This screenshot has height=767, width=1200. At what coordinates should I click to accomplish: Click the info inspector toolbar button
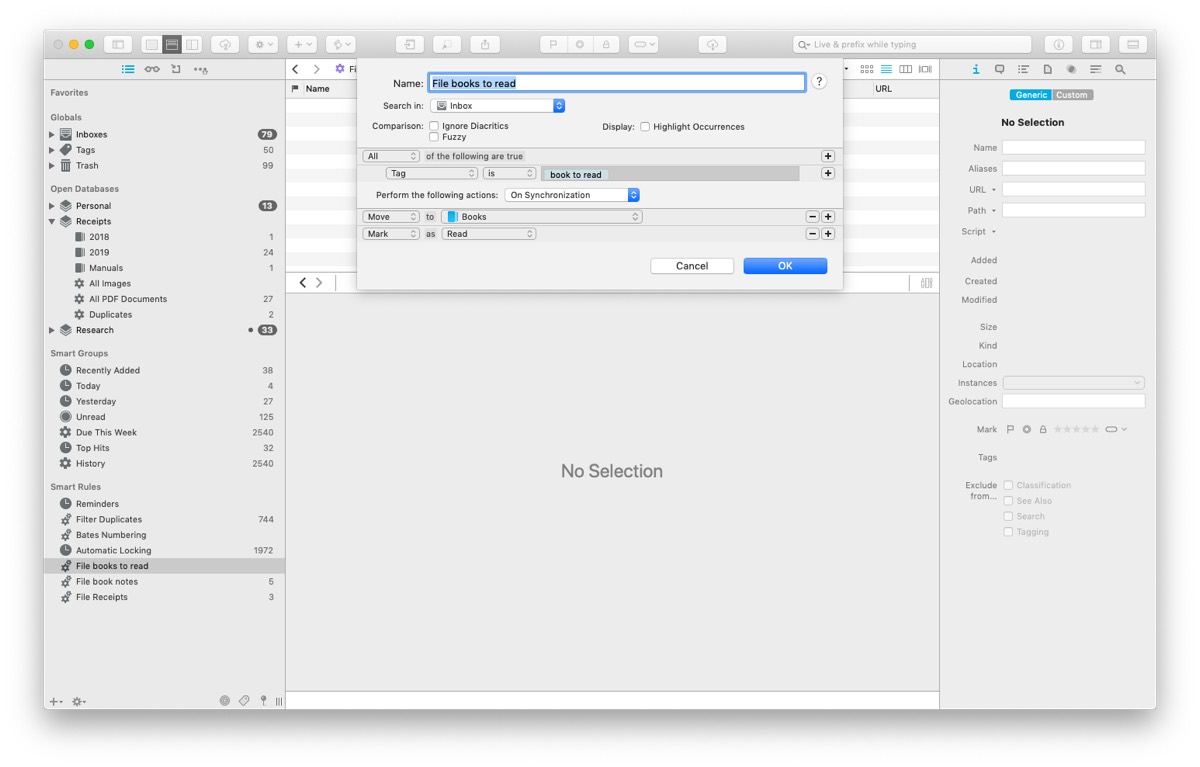[x=1058, y=45]
